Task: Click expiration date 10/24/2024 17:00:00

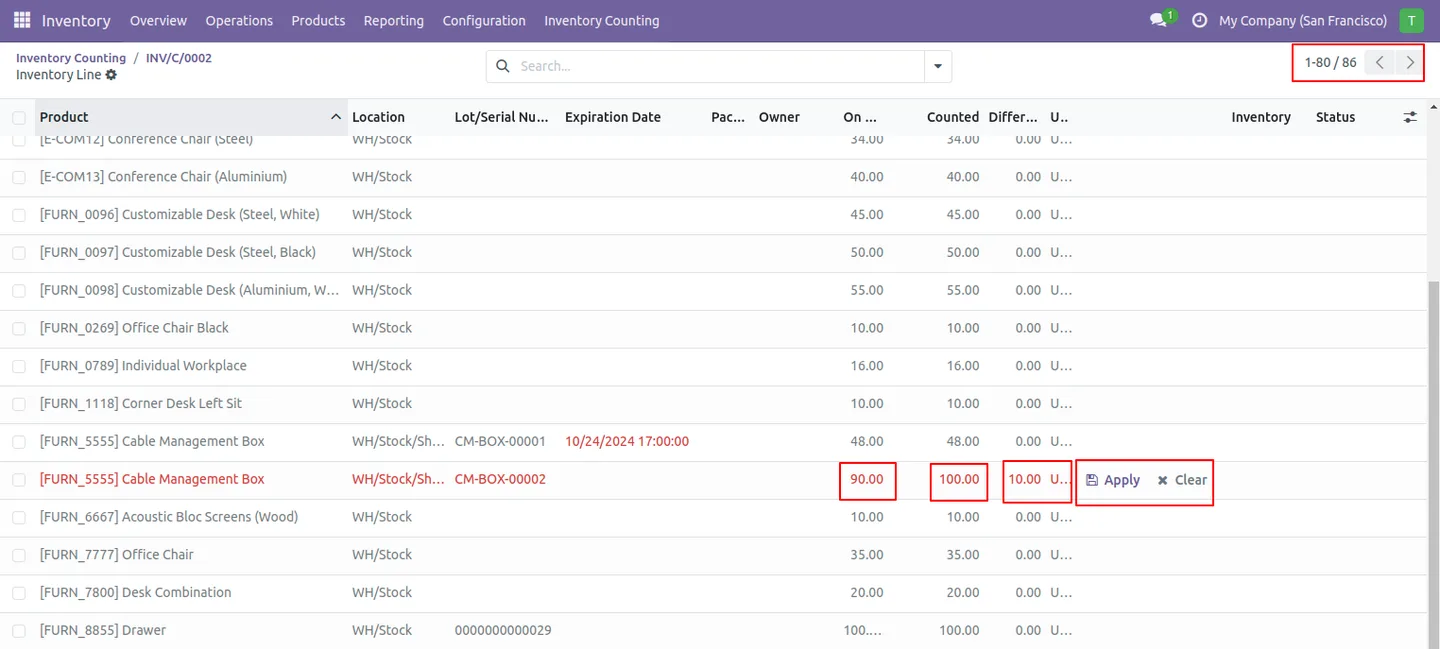Action: [627, 441]
